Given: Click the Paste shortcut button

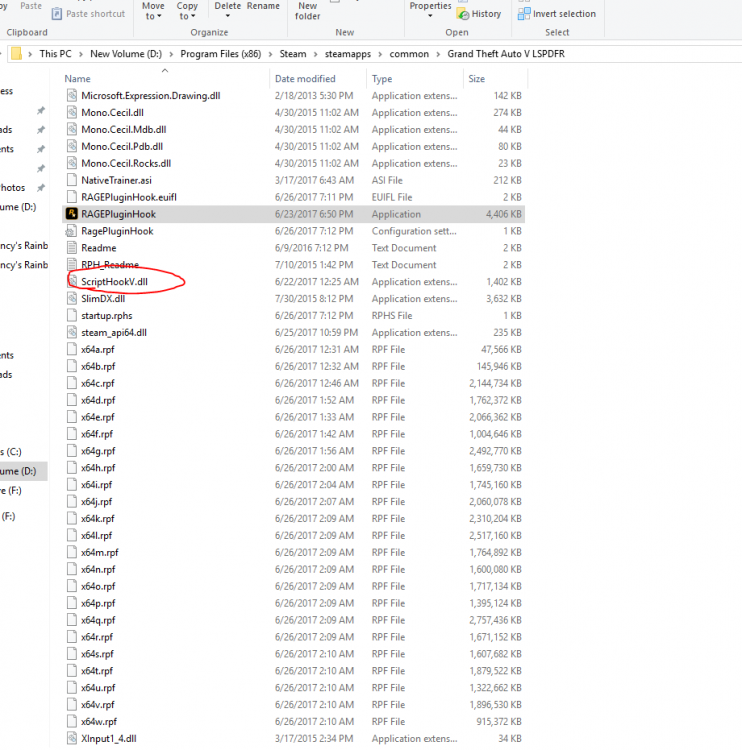Looking at the screenshot, I should 89,14.
